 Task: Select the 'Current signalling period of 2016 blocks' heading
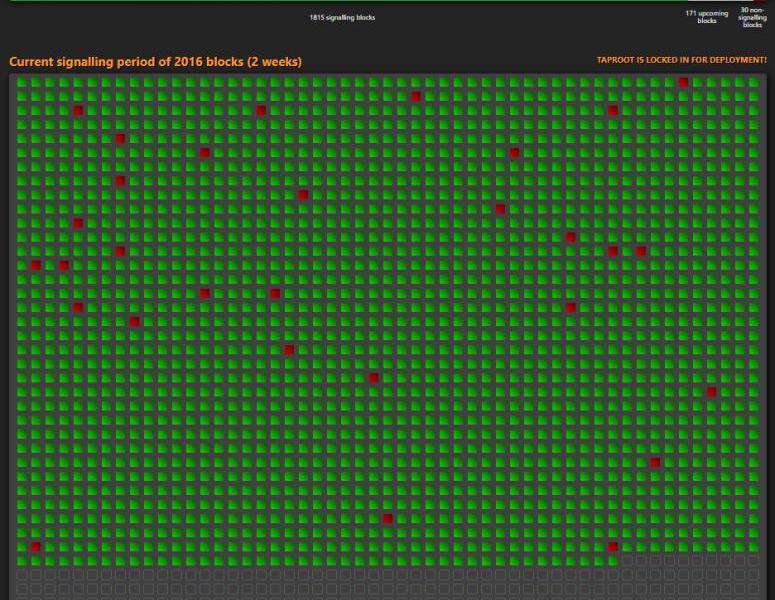click(155, 62)
